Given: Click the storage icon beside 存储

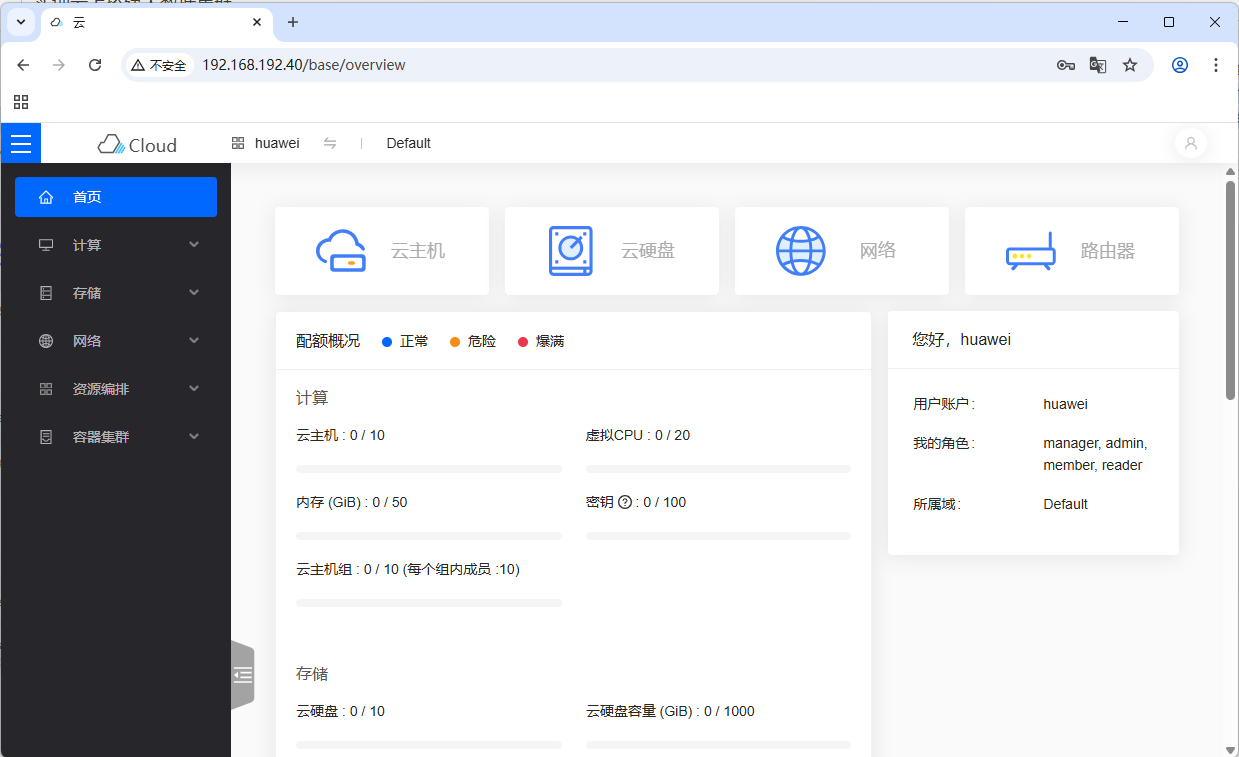Looking at the screenshot, I should point(46,293).
